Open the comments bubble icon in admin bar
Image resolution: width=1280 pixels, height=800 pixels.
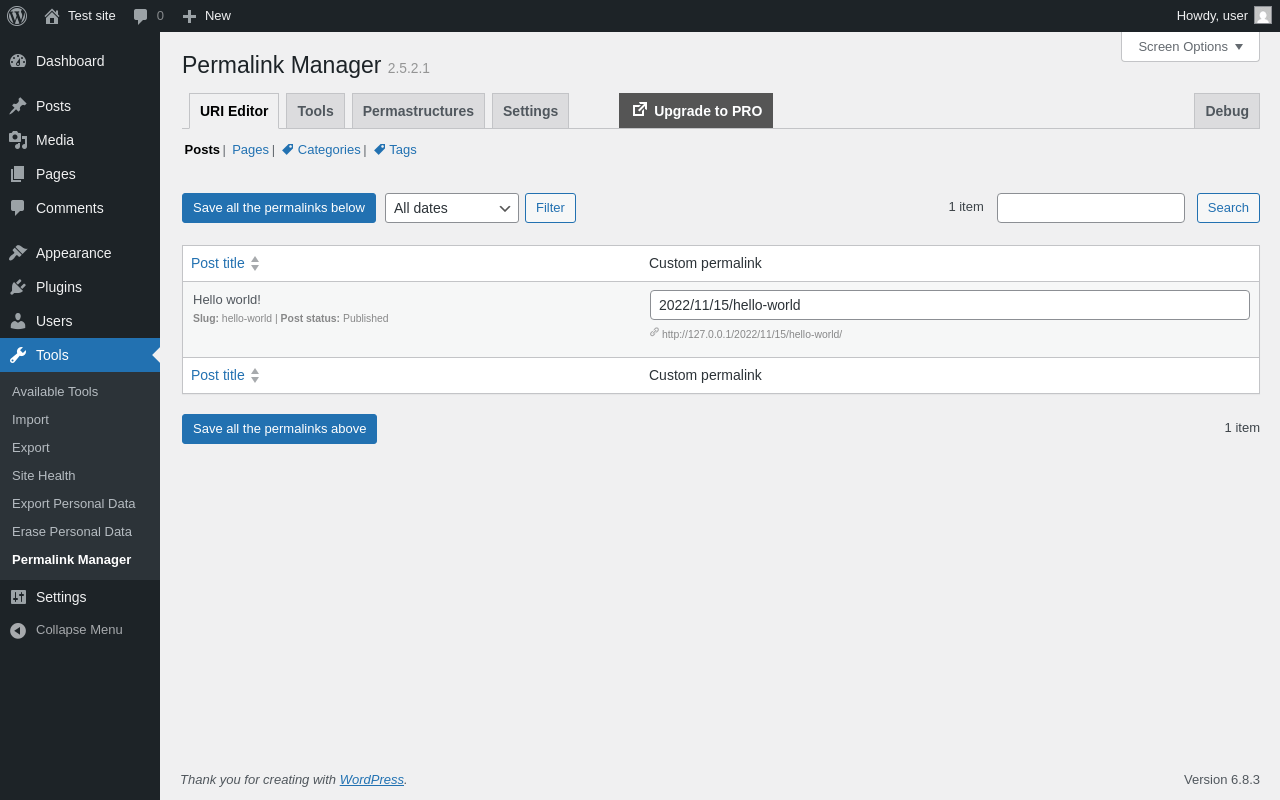tap(141, 16)
